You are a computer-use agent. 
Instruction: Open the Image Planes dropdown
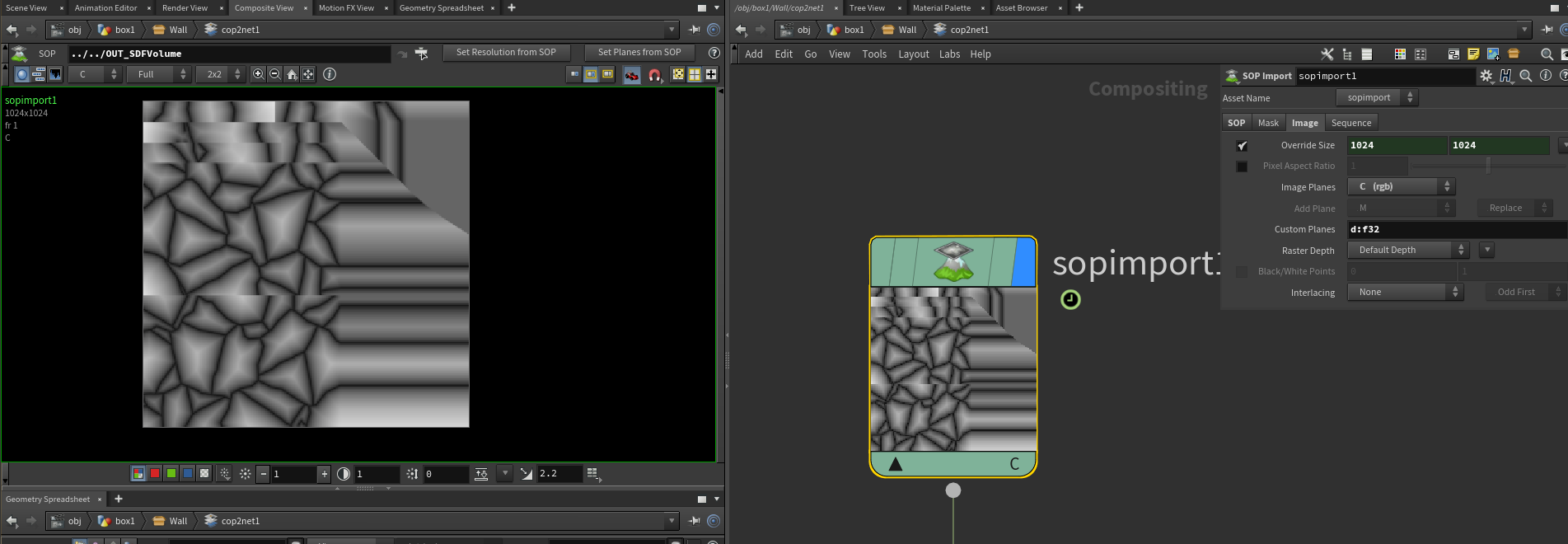click(1401, 187)
